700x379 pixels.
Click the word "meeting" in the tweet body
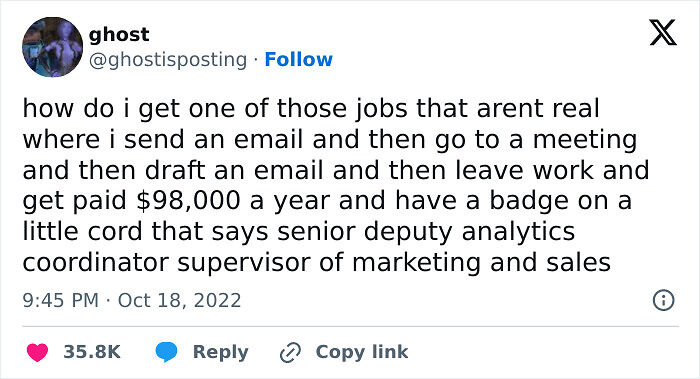click(x=585, y=140)
